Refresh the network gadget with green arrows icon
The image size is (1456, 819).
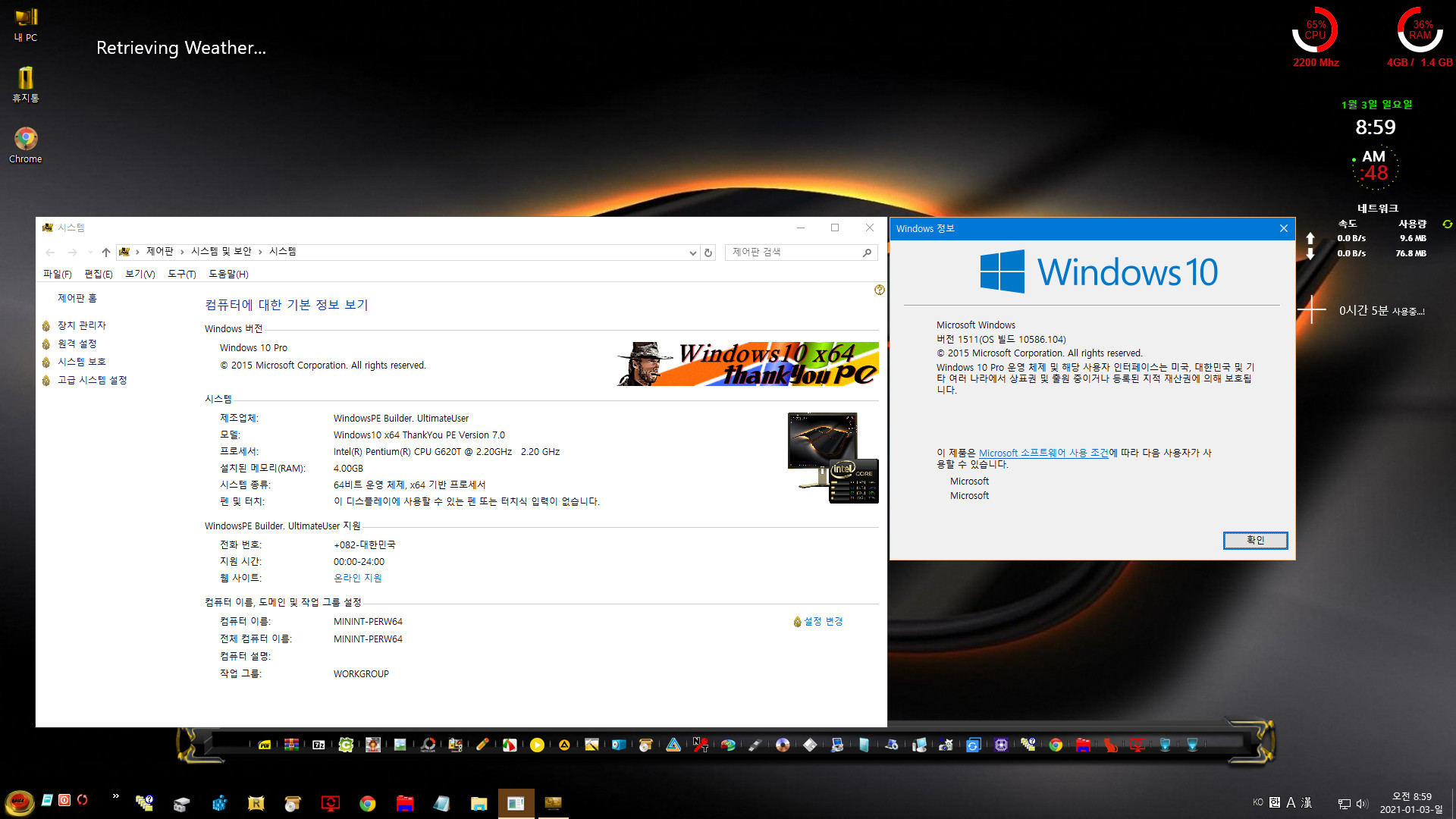coord(1447,224)
